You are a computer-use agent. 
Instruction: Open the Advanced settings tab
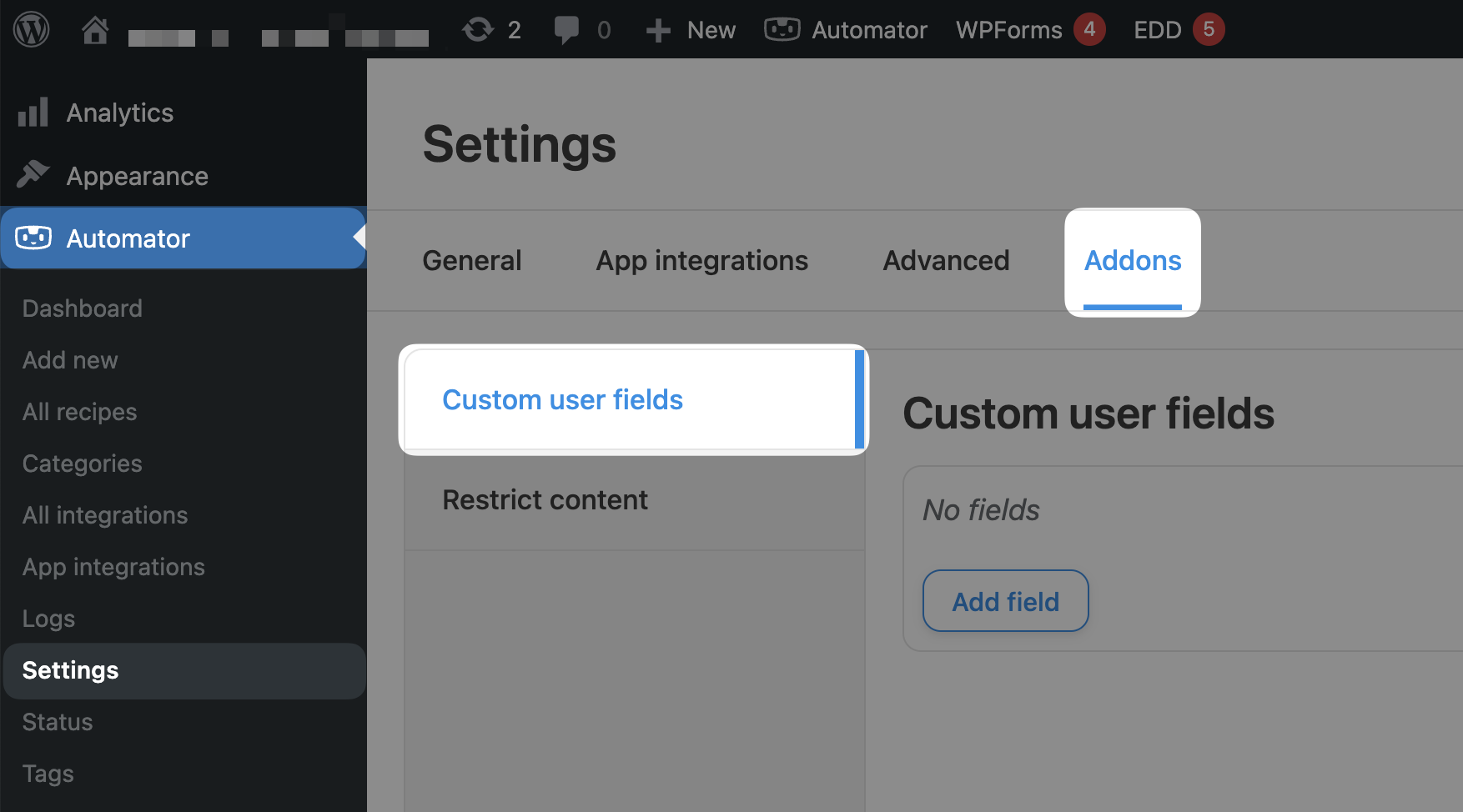point(946,261)
